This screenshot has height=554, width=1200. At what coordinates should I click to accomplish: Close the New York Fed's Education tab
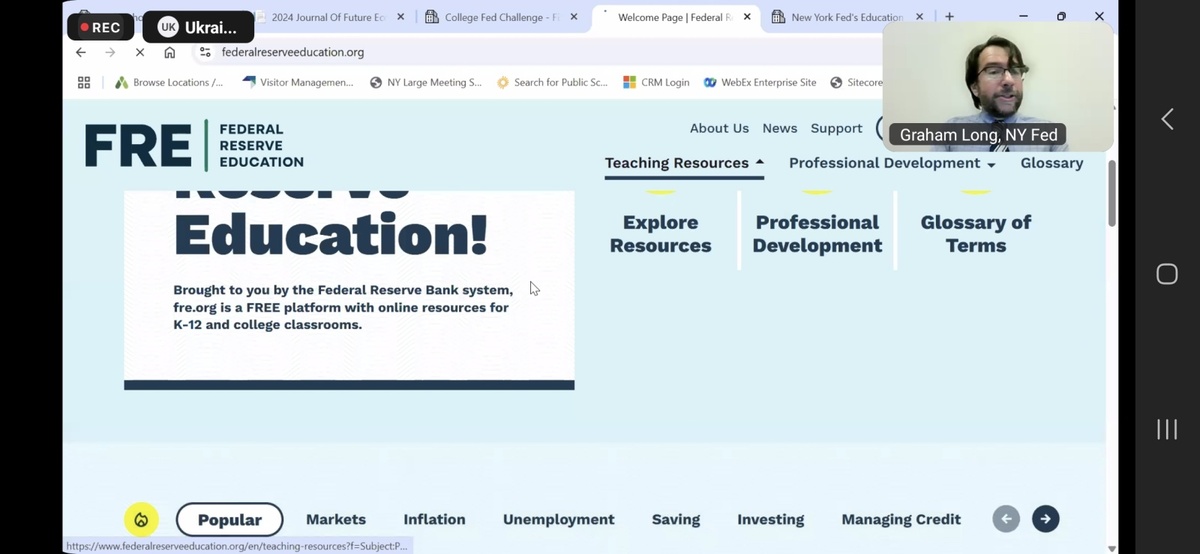(919, 17)
